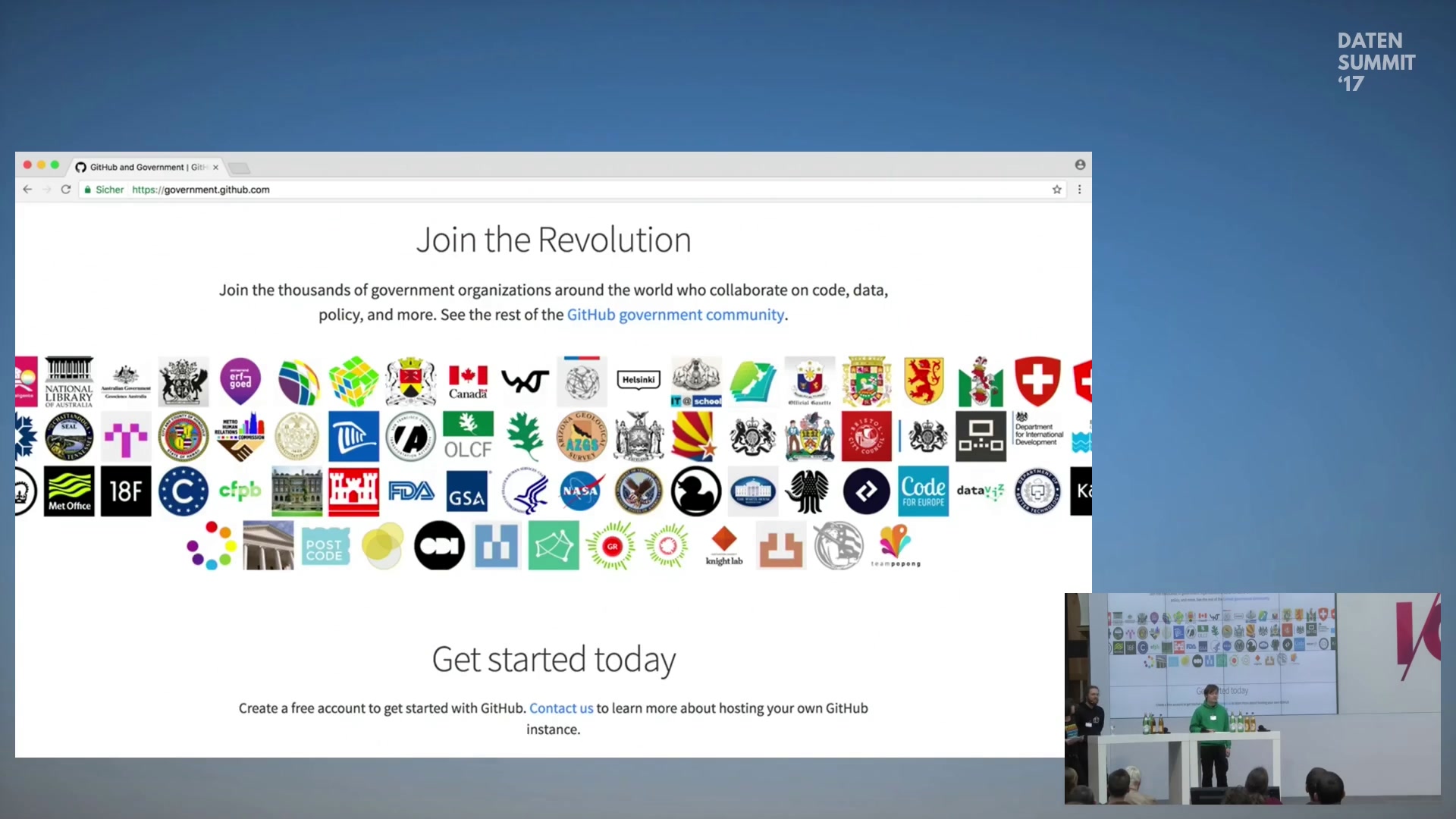Follow the GitHub government community link
The height and width of the screenshot is (819, 1456).
(x=676, y=315)
